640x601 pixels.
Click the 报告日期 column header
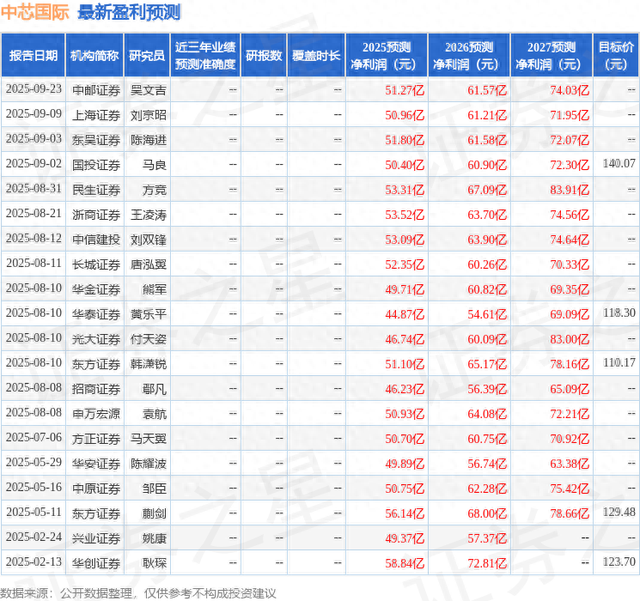[x=33, y=56]
